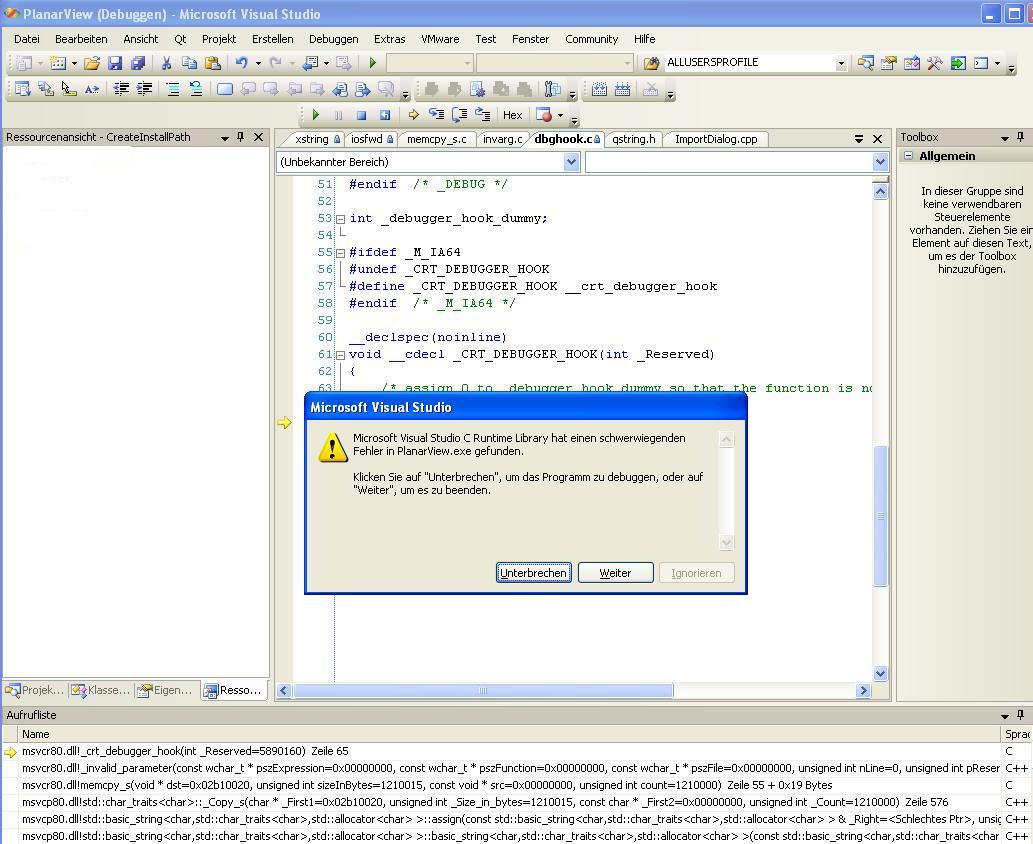Image resolution: width=1033 pixels, height=844 pixels.
Task: Click the editor vertical scrollbar thumb
Action: click(881, 516)
